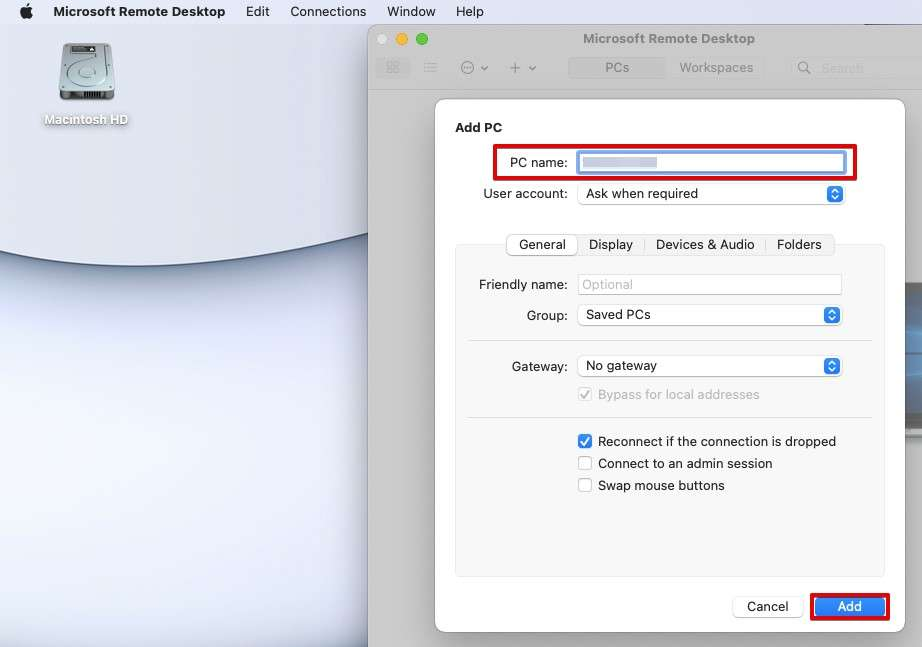
Task: Select the PCs tab in toolbar
Action: (617, 68)
